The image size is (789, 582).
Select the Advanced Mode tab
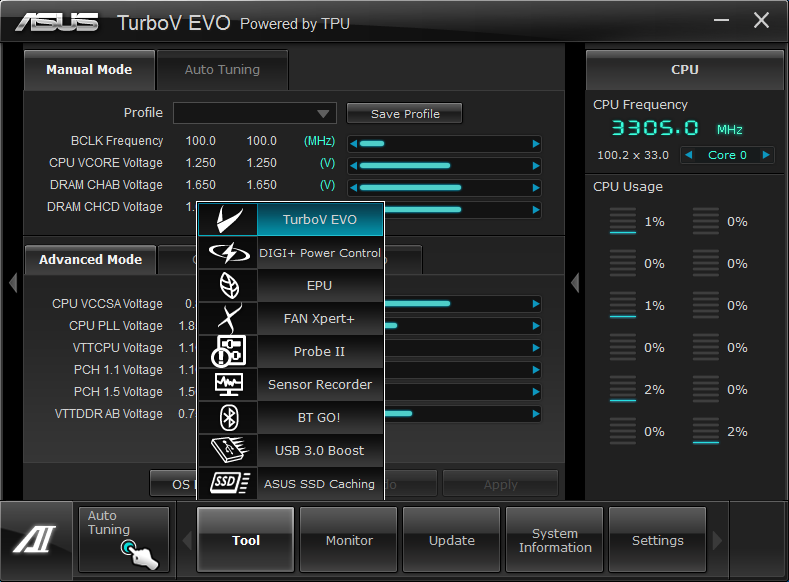[x=90, y=260]
